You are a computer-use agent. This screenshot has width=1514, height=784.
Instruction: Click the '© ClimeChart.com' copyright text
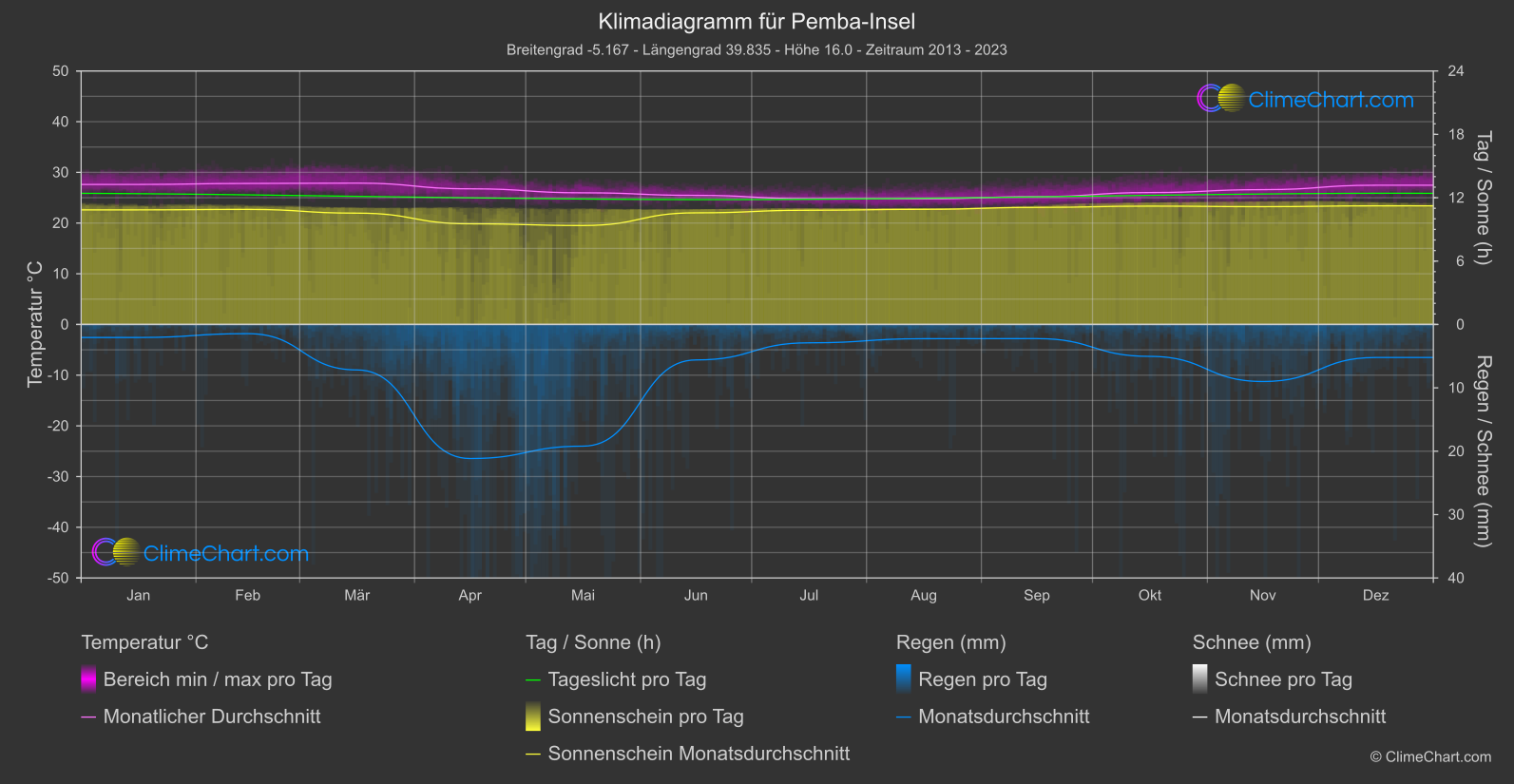coord(1430,756)
